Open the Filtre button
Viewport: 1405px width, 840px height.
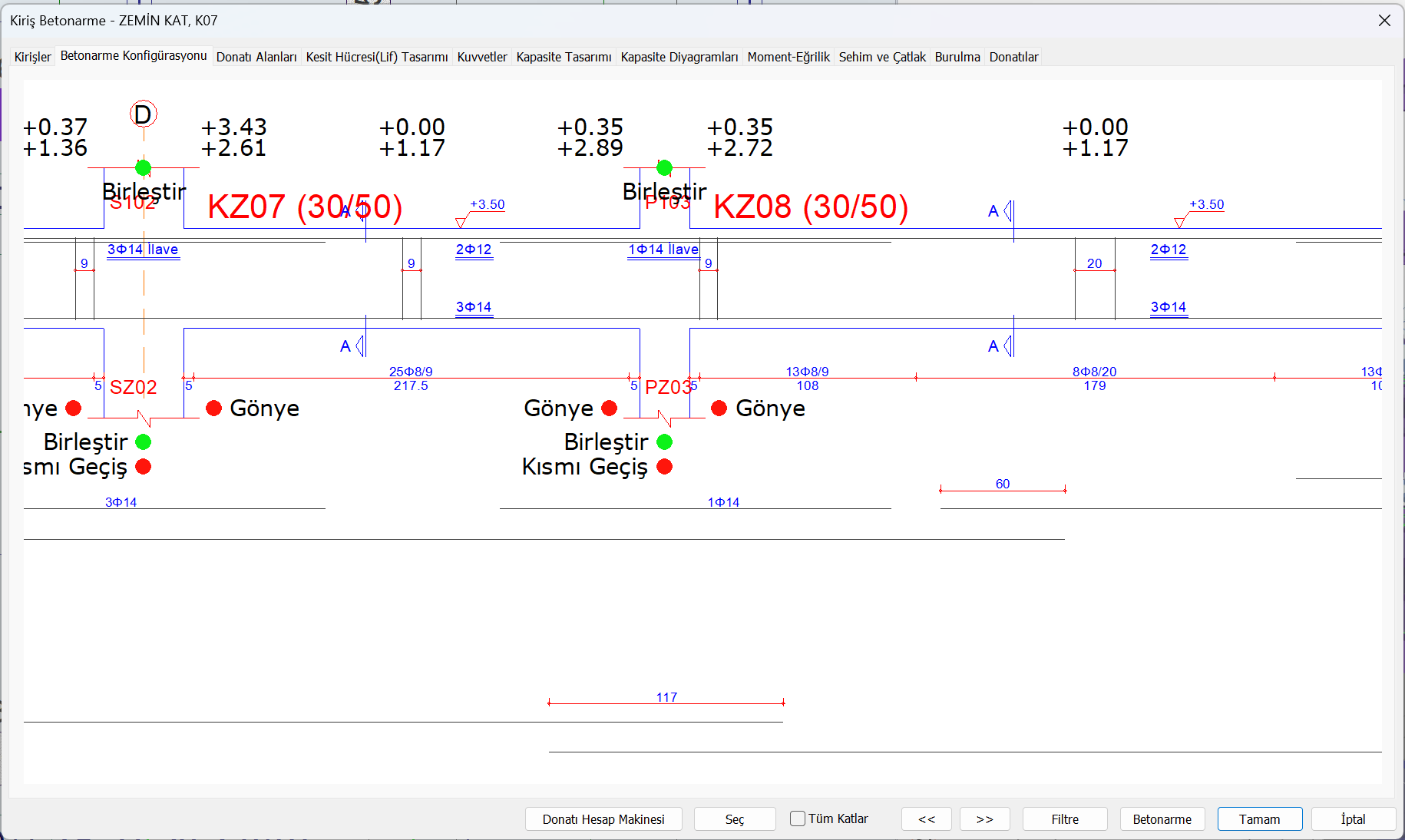coord(1064,819)
